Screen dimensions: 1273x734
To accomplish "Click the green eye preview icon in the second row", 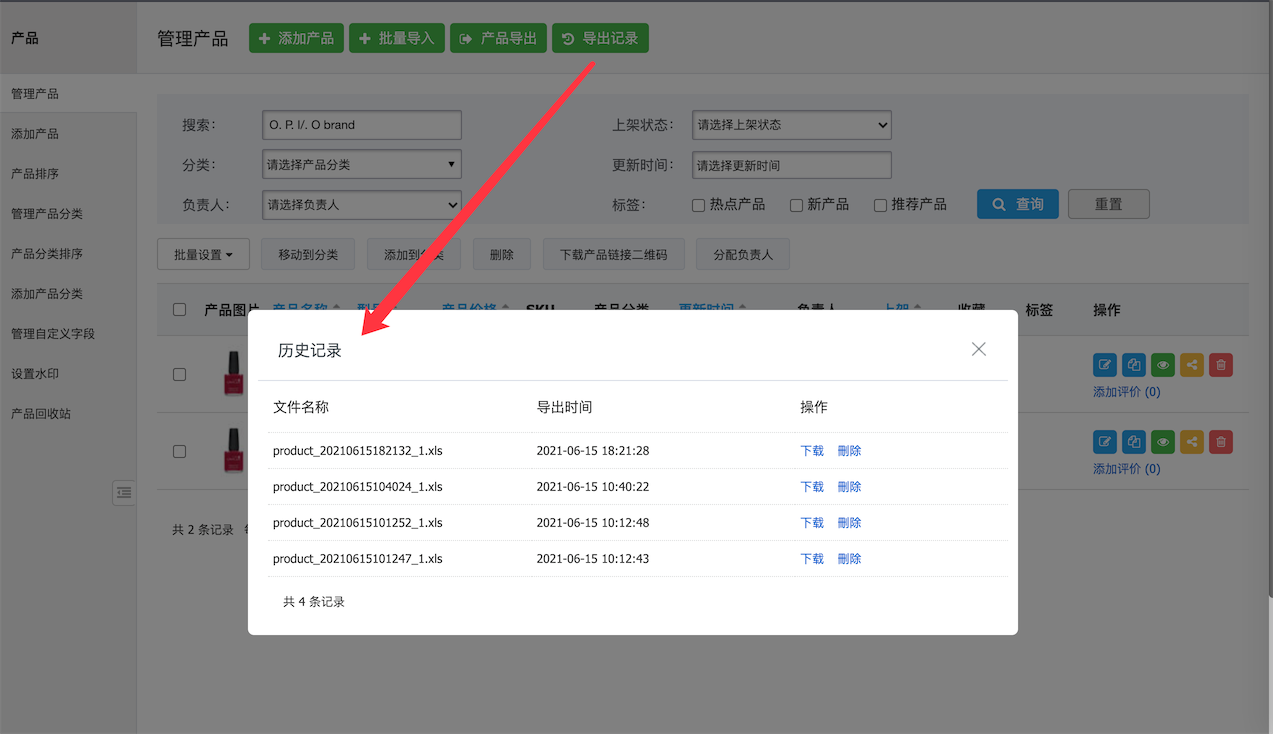I will pos(1162,442).
